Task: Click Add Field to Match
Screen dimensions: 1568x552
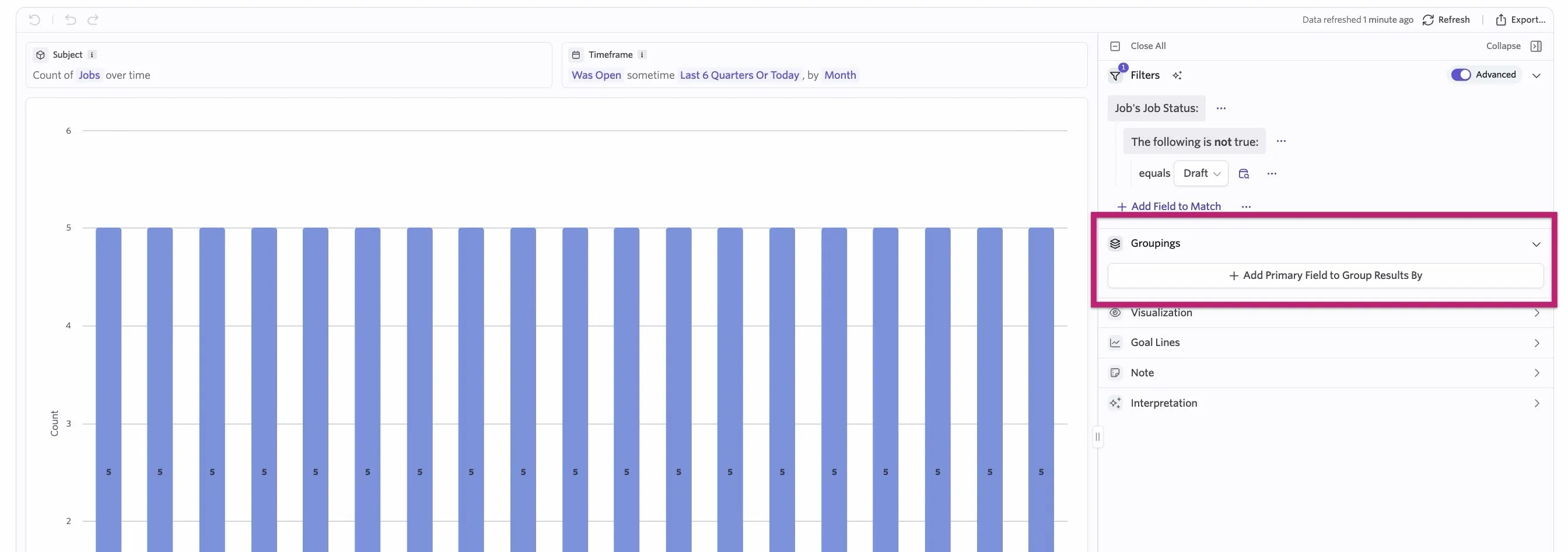Action: click(x=1168, y=207)
